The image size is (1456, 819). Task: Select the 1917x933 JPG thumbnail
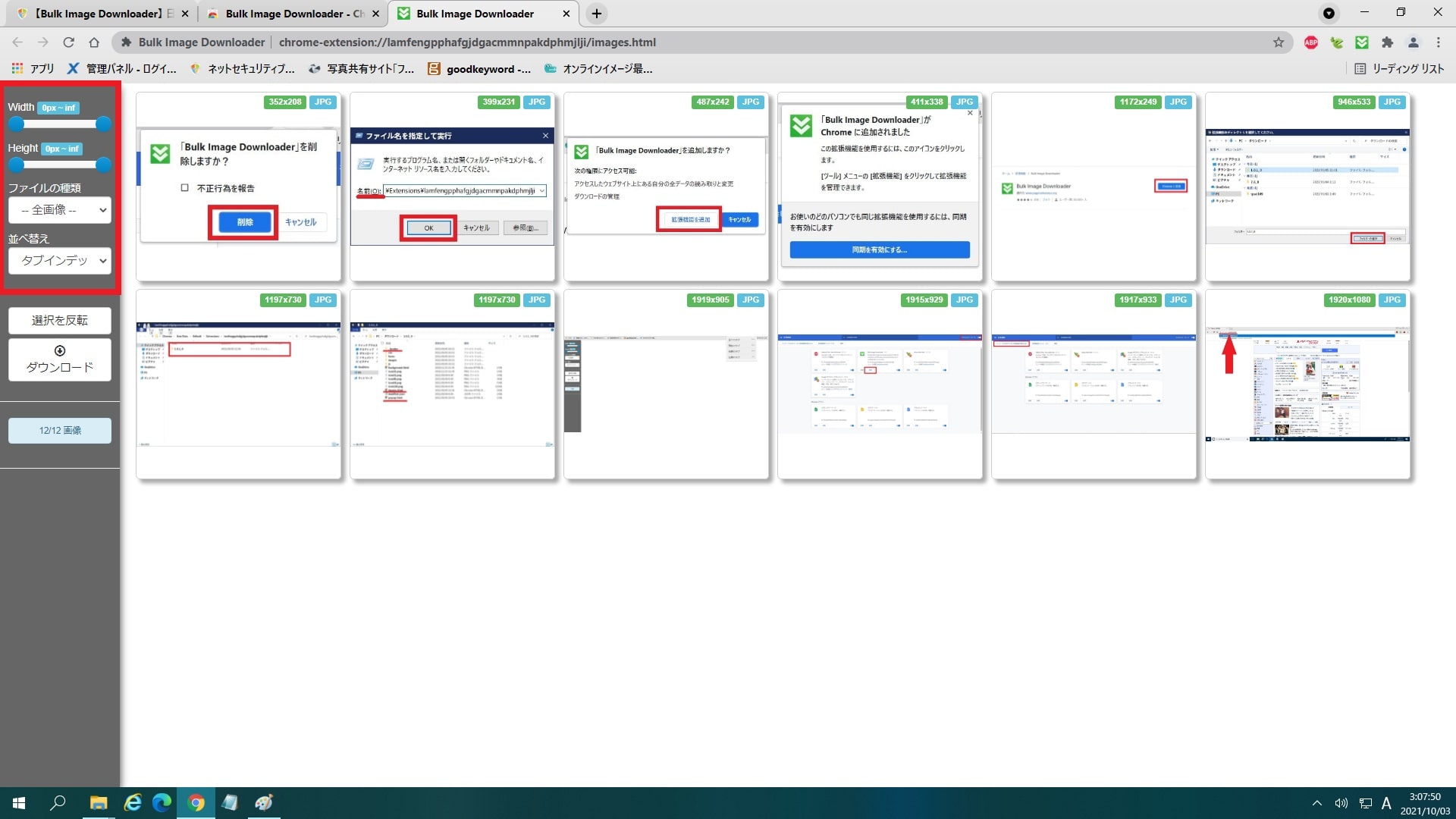[x=1094, y=384]
